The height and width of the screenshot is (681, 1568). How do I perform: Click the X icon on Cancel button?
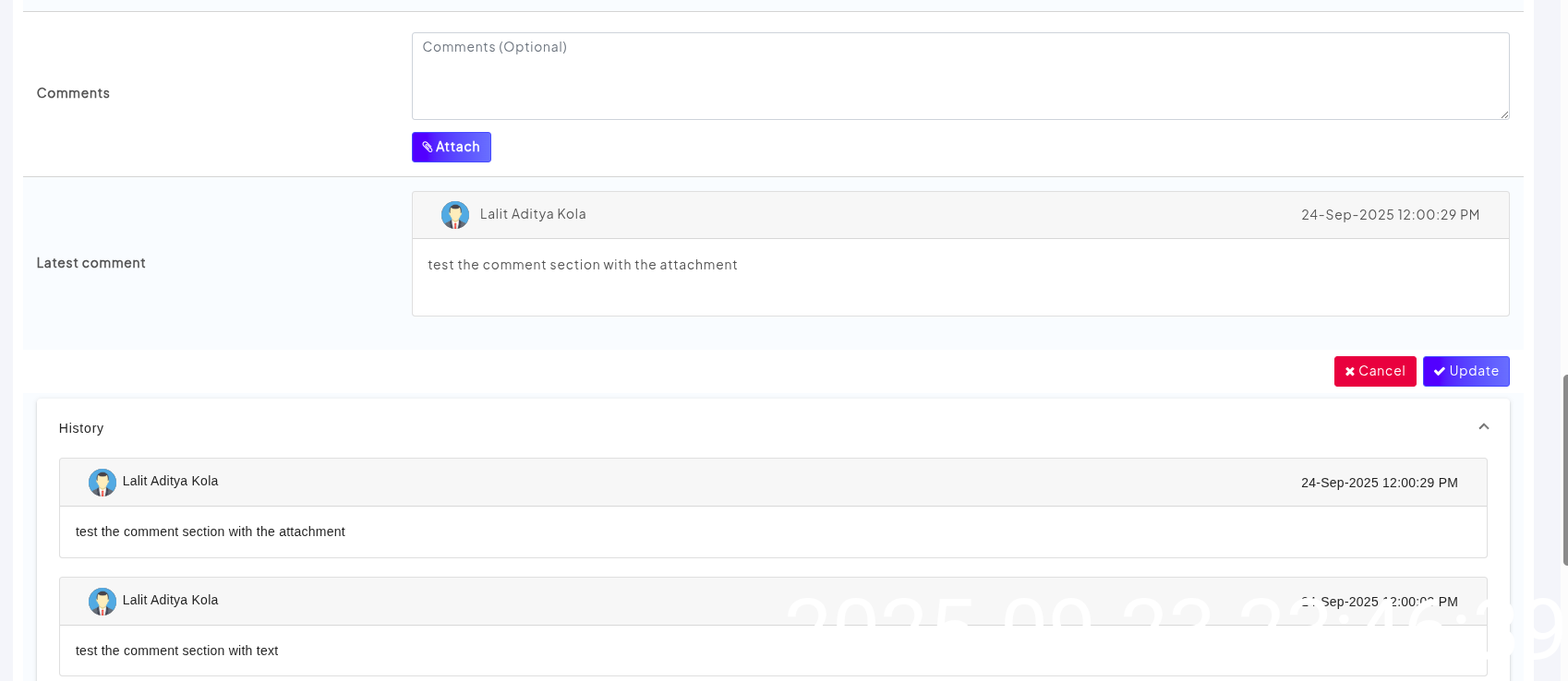click(1350, 372)
